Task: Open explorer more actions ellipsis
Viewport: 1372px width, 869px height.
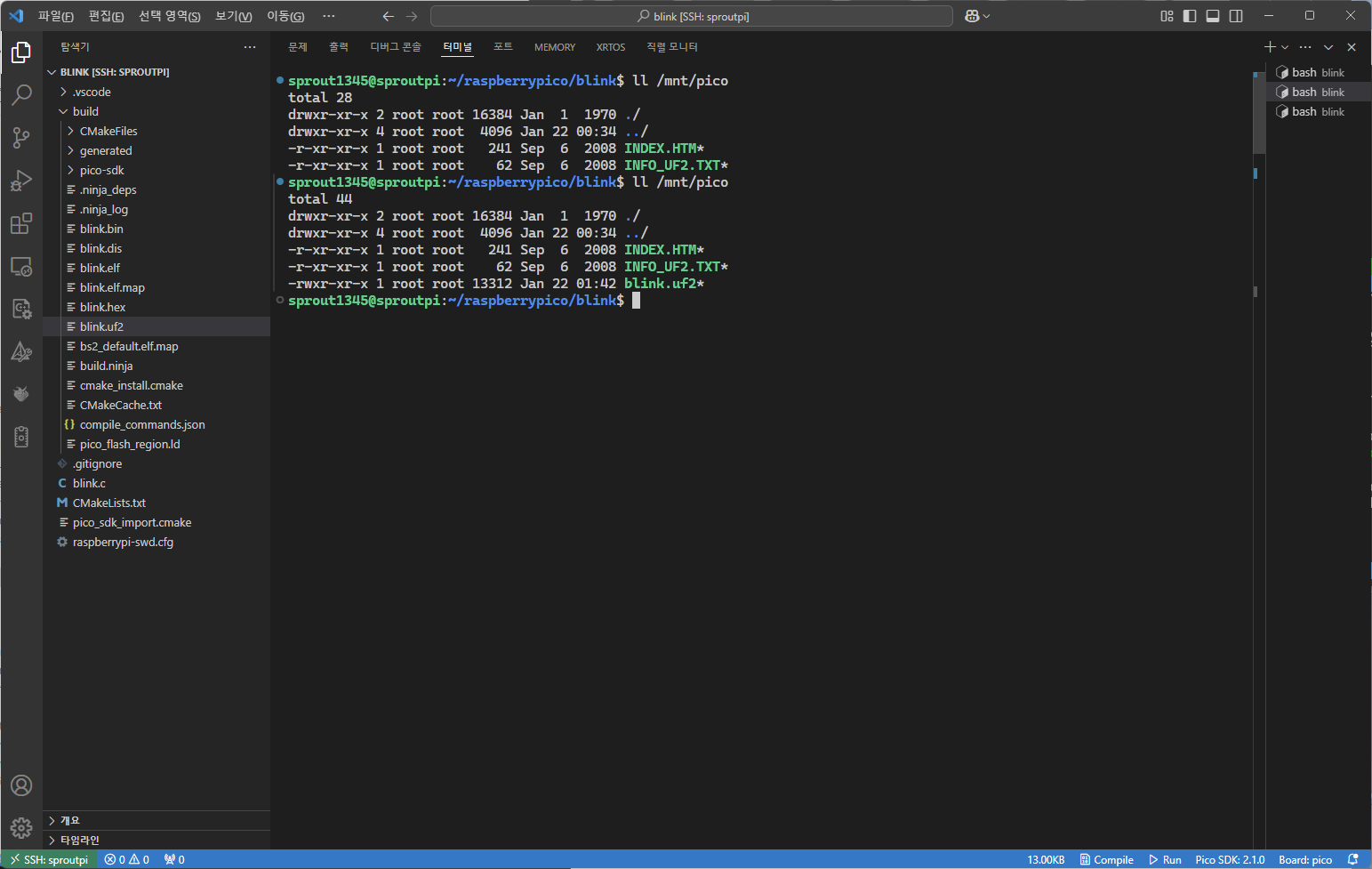Action: point(250,47)
